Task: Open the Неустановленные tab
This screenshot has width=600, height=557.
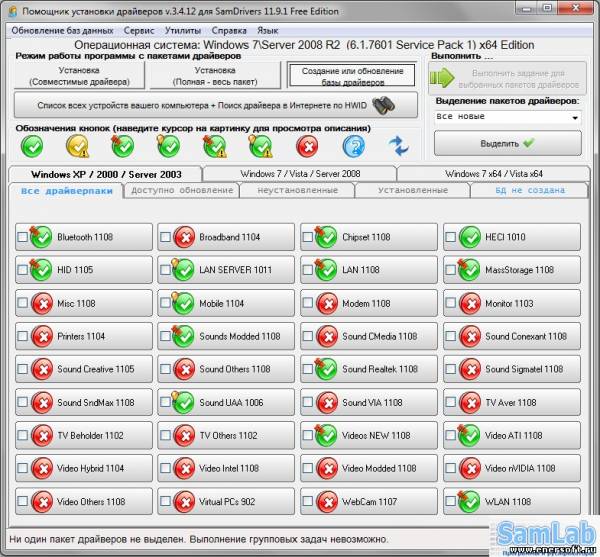Action: tap(297, 190)
